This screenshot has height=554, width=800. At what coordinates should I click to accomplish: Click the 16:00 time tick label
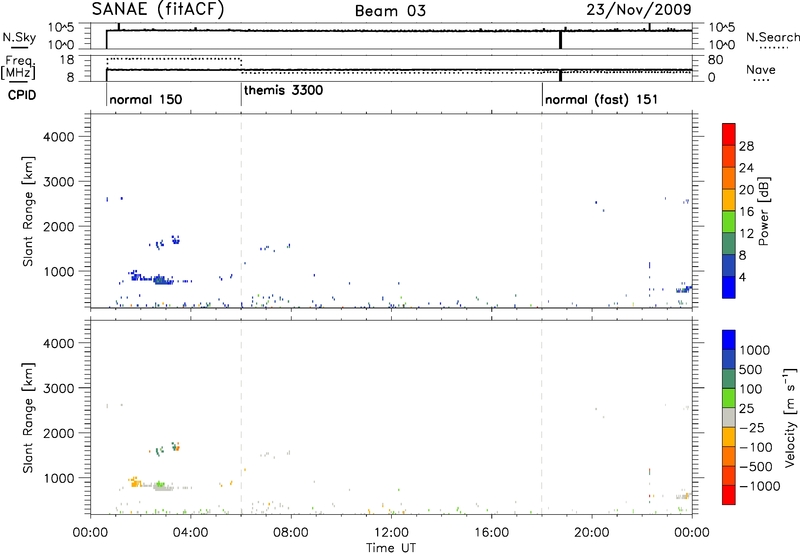coord(491,533)
